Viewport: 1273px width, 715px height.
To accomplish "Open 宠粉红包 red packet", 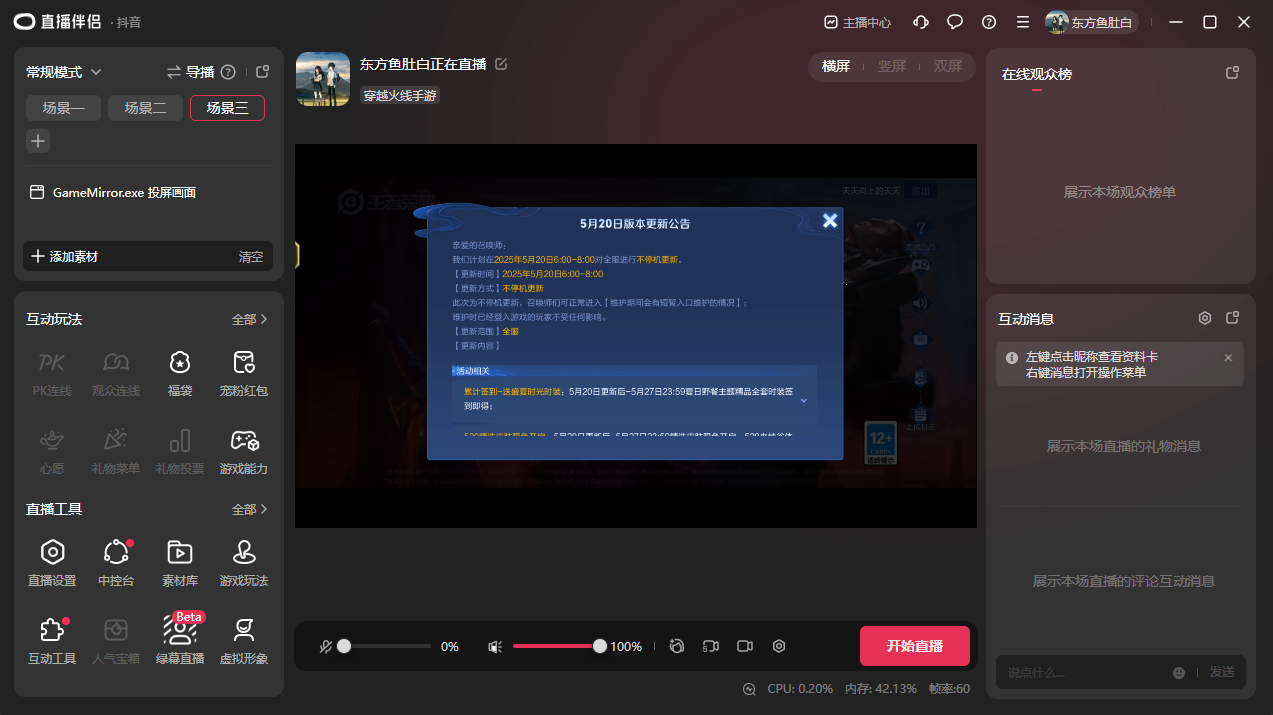I will tap(244, 372).
